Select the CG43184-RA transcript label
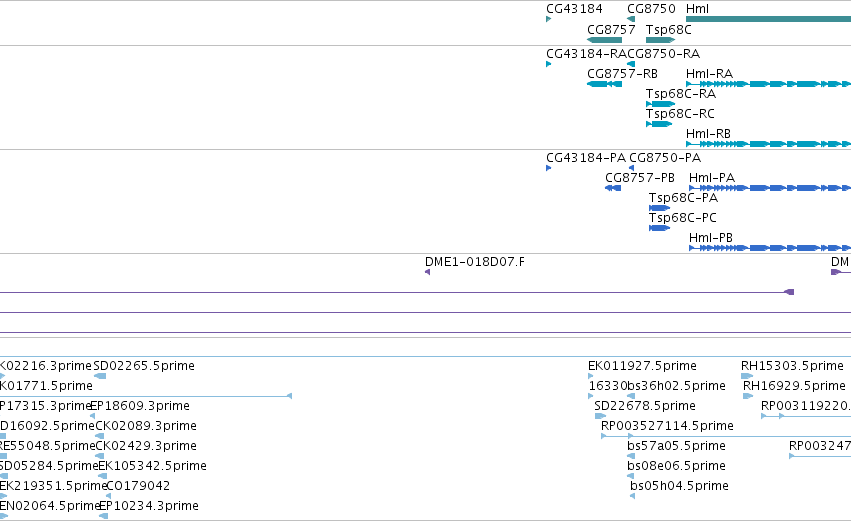Viewport: 851px width, 521px height. (x=587, y=54)
